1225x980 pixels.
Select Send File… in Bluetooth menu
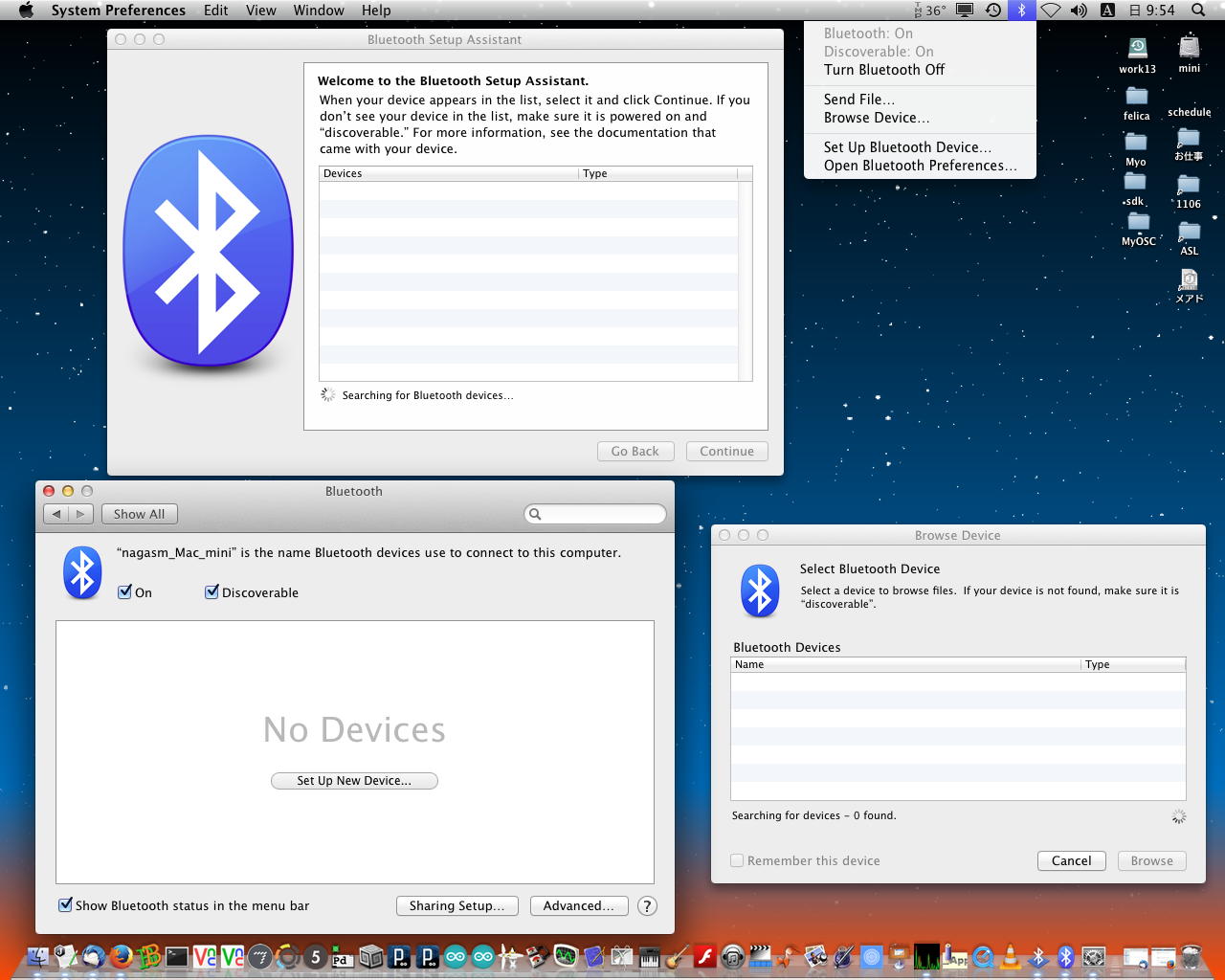[x=920, y=100]
